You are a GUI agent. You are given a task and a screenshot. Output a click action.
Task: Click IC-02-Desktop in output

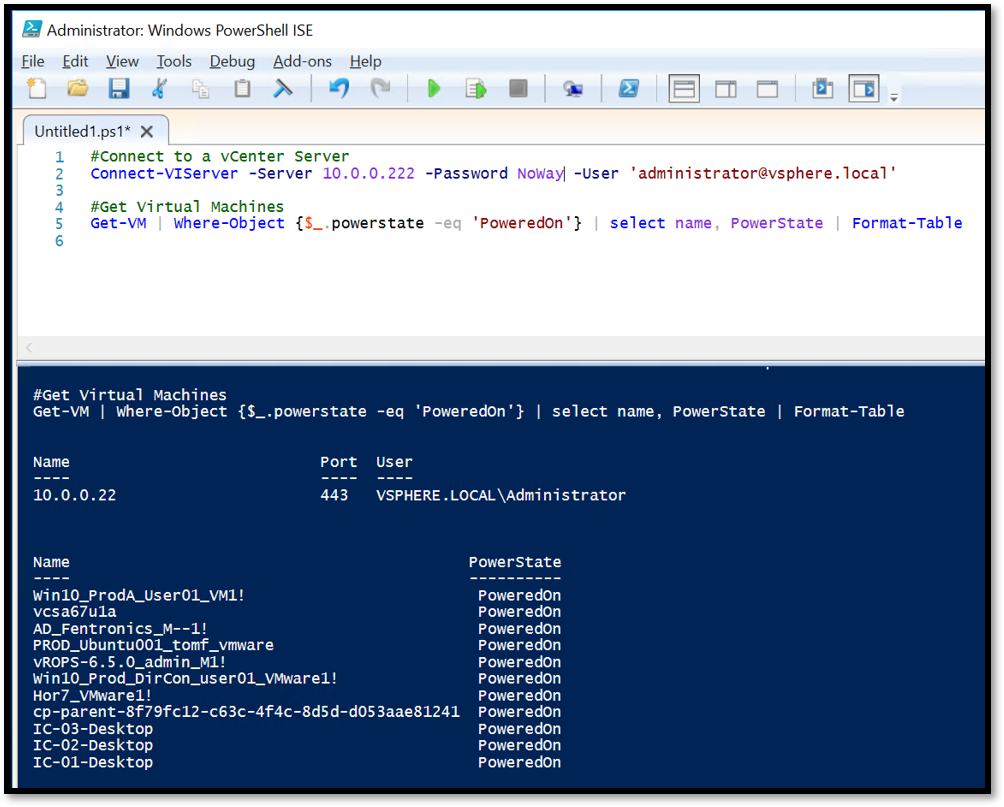(93, 746)
